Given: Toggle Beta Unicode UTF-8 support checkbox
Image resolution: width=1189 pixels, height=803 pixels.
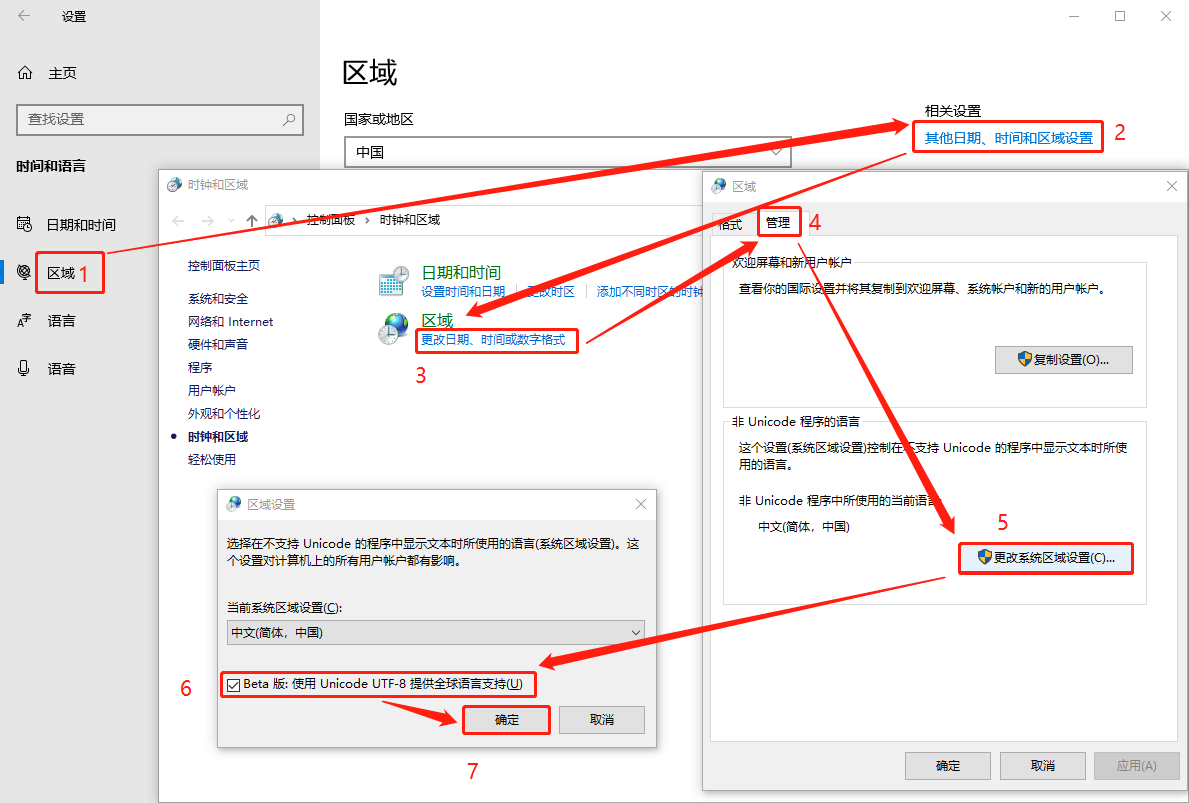Looking at the screenshot, I should pos(234,684).
